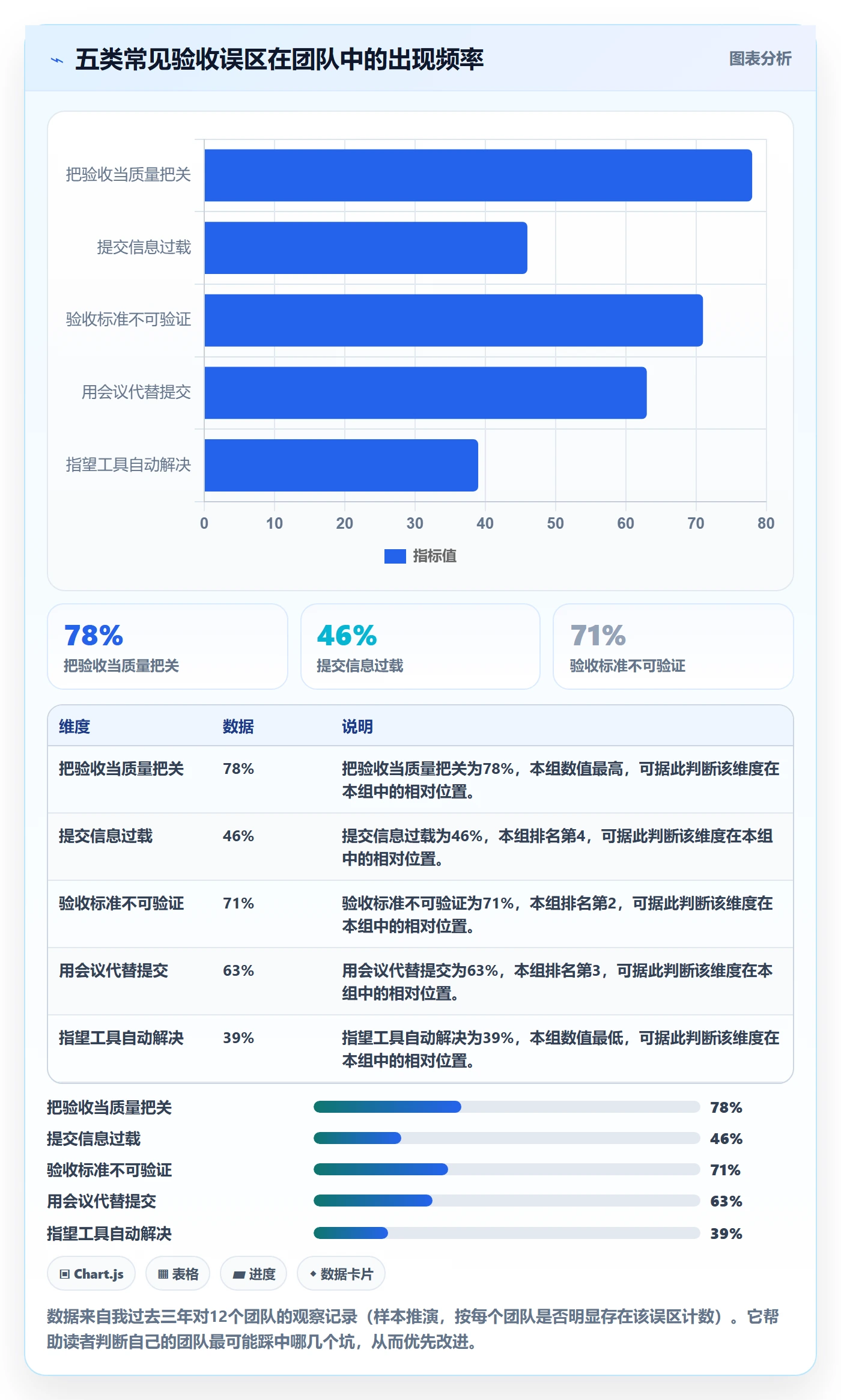Click the 用会议代替提交 bar in the chart
Image resolution: width=841 pixels, height=1400 pixels.
tap(425, 393)
